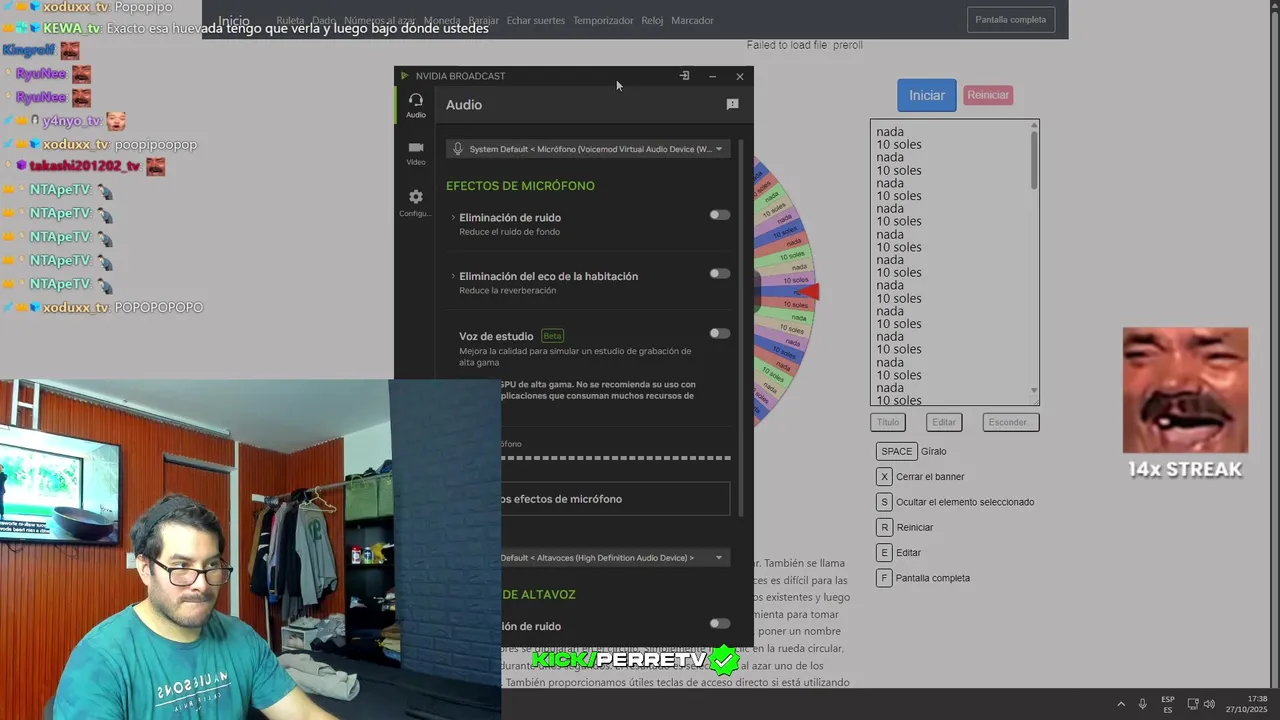Click the Pantalla completa button in the navbar
The width and height of the screenshot is (1280, 720).
1010,19
